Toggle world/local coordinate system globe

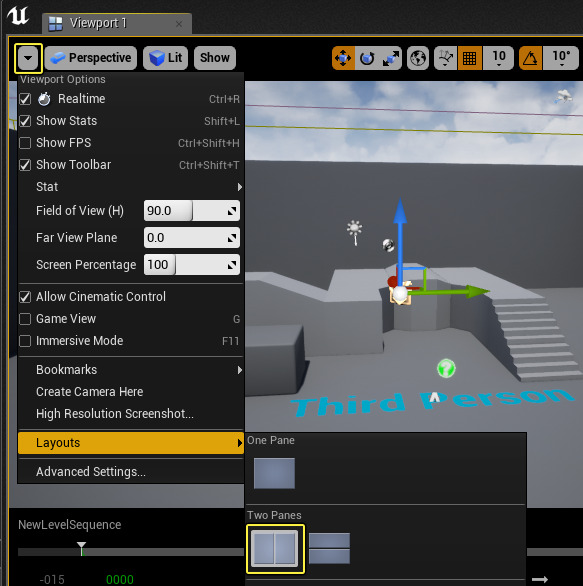coord(418,58)
